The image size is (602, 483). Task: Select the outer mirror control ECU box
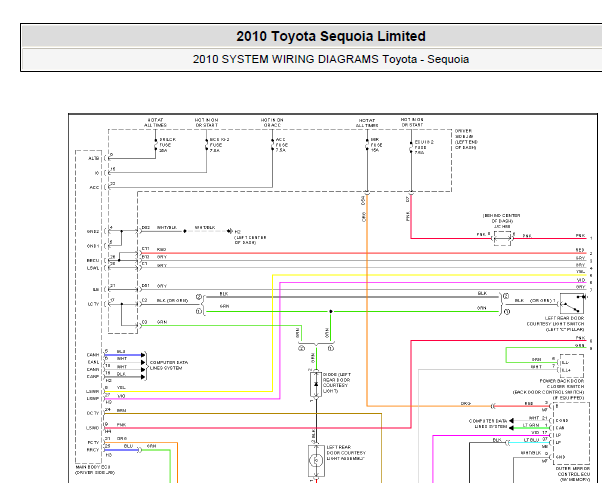(571, 433)
